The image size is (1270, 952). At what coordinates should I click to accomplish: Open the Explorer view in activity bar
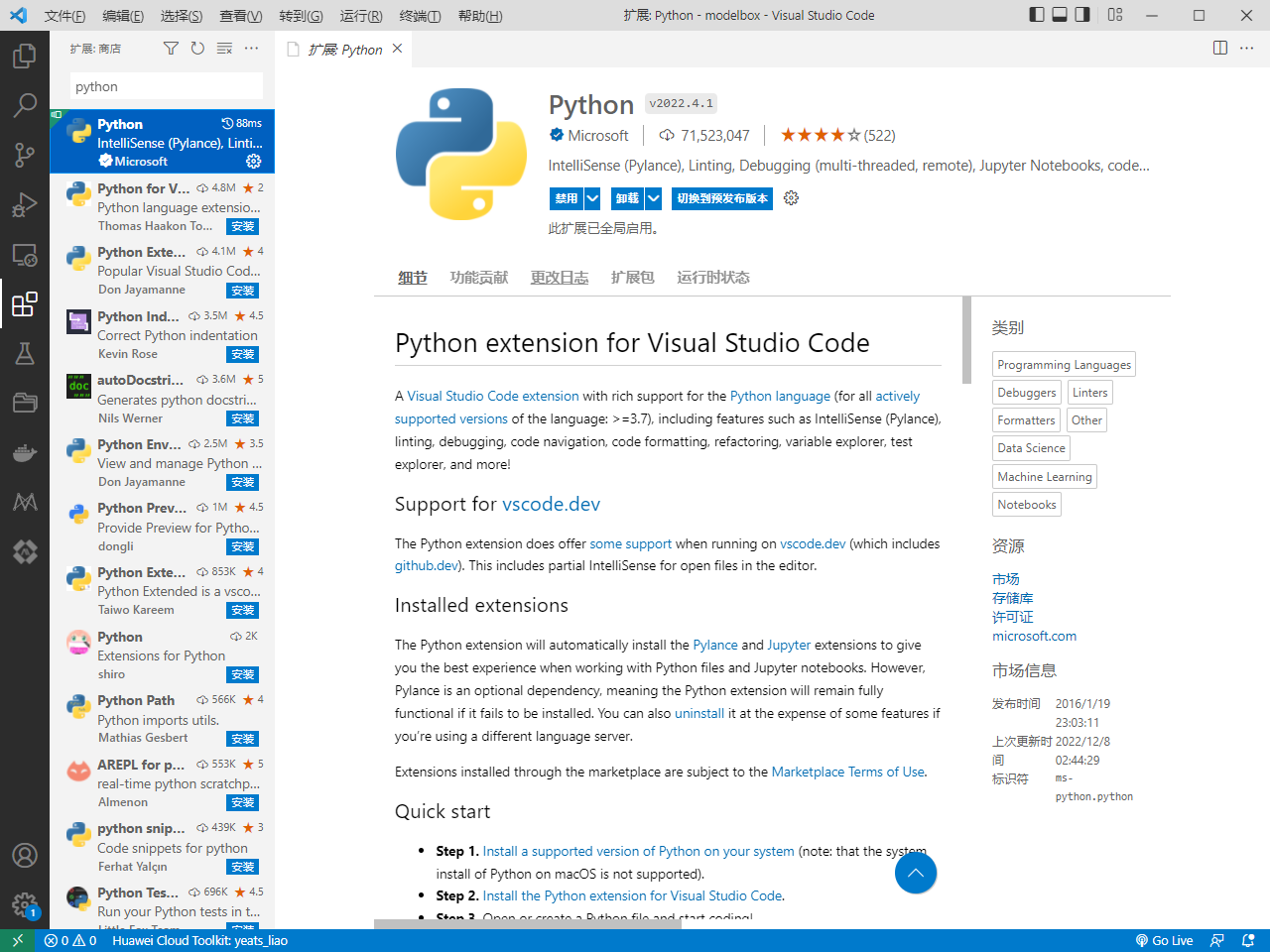pos(25,56)
